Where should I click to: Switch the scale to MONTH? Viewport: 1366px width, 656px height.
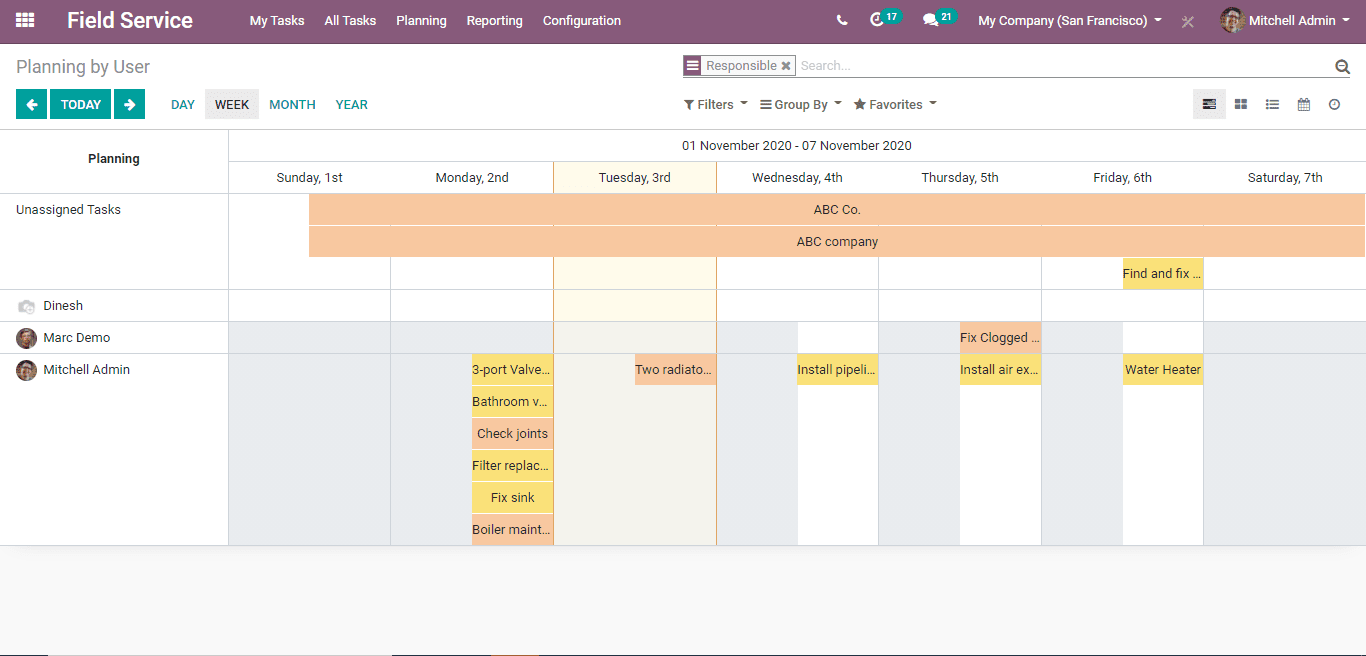click(292, 104)
